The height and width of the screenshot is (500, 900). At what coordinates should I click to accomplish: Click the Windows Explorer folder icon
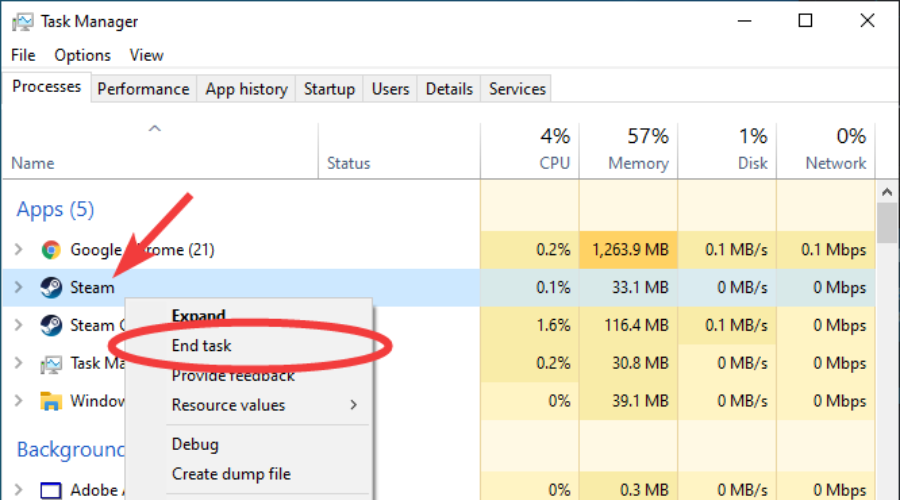(x=51, y=402)
